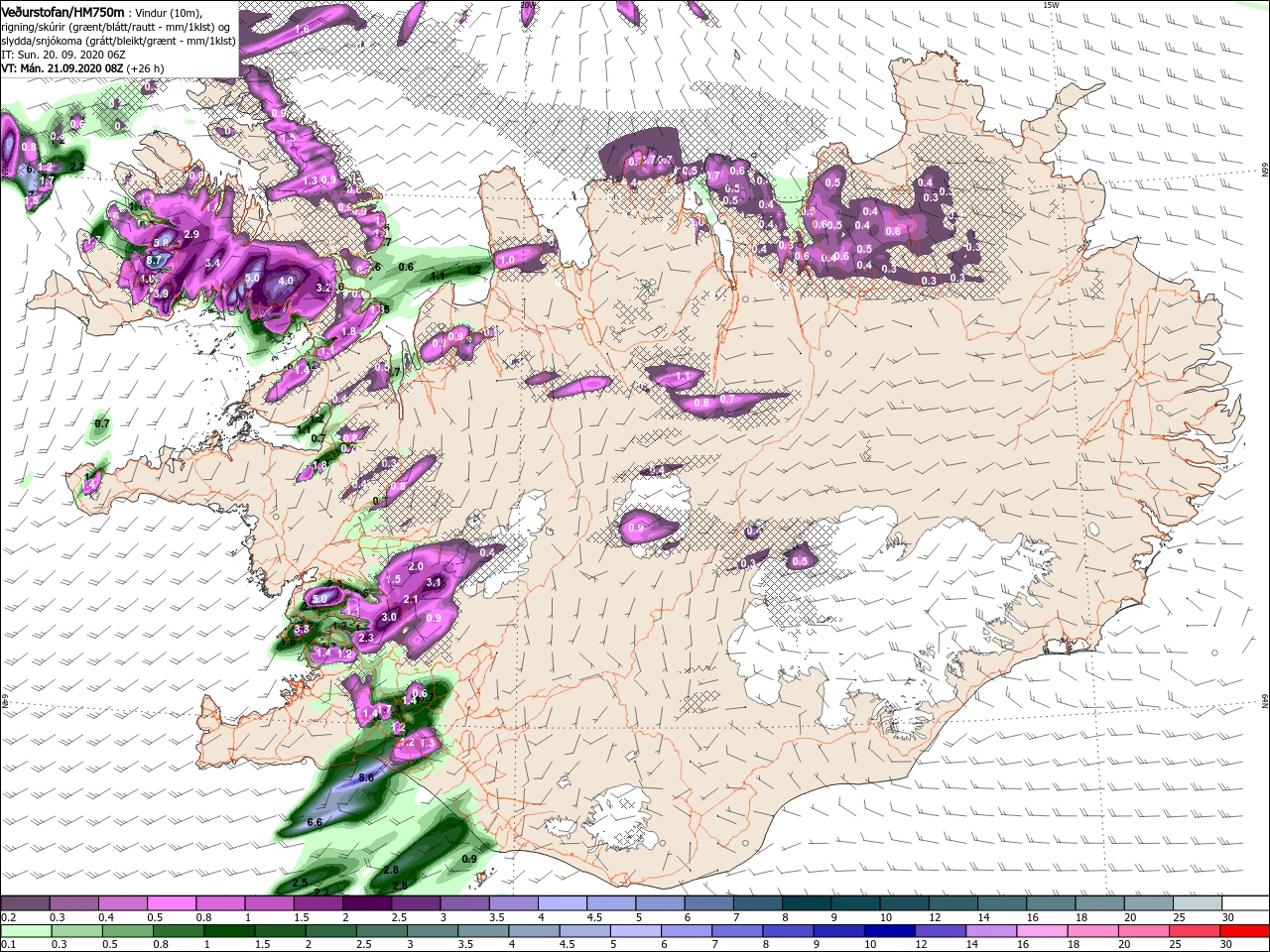The image size is (1270, 952).
Task: Click the bright pink 0.5–0.8 swatch in upper legend row
Action: [171, 903]
